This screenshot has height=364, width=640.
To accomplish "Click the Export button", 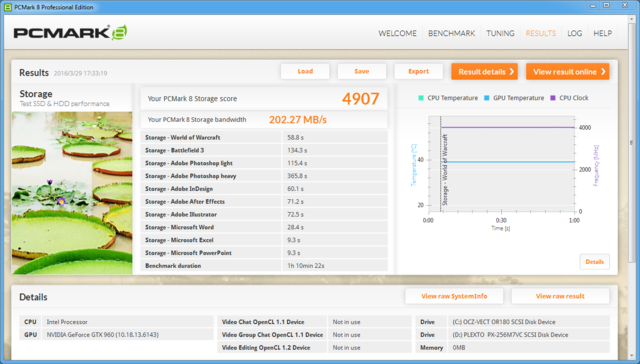I will point(418,71).
